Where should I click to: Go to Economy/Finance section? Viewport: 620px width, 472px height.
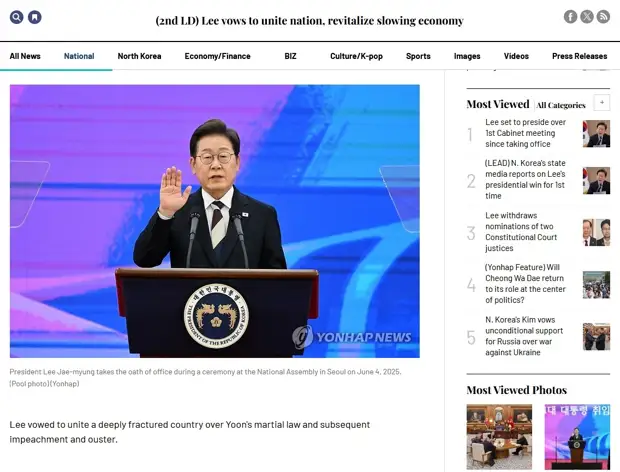(x=217, y=56)
